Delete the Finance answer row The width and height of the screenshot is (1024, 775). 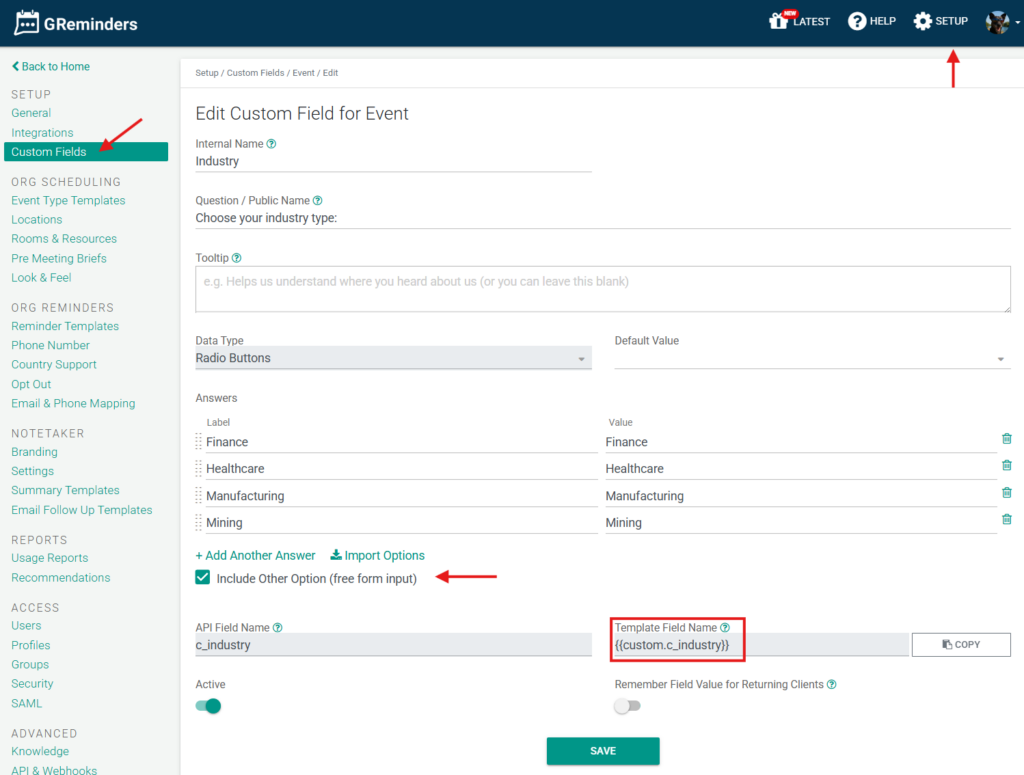[x=1006, y=438]
